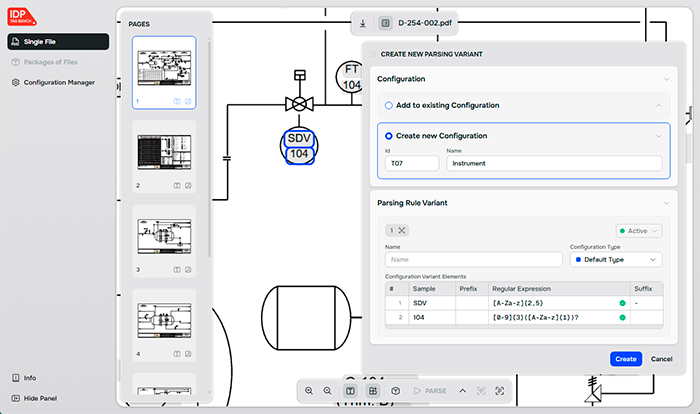Click the D-254-002.pdf file name
The width and height of the screenshot is (700, 414).
tap(425, 23)
